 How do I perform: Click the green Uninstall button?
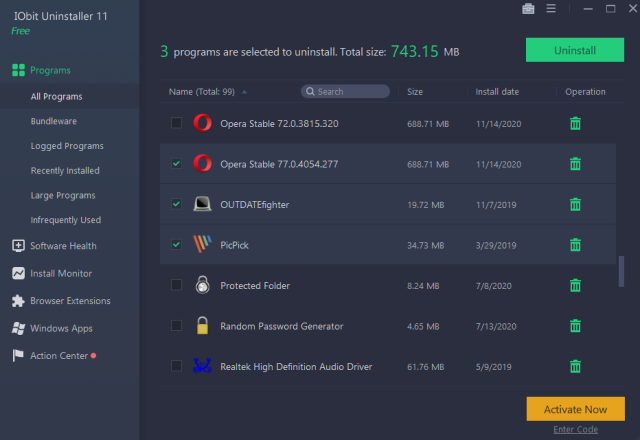pos(575,50)
